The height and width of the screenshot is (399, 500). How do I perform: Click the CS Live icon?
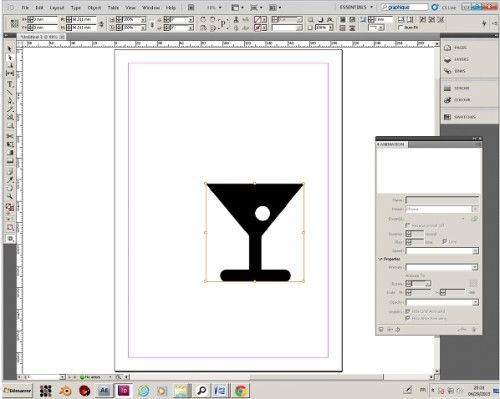pos(435,7)
